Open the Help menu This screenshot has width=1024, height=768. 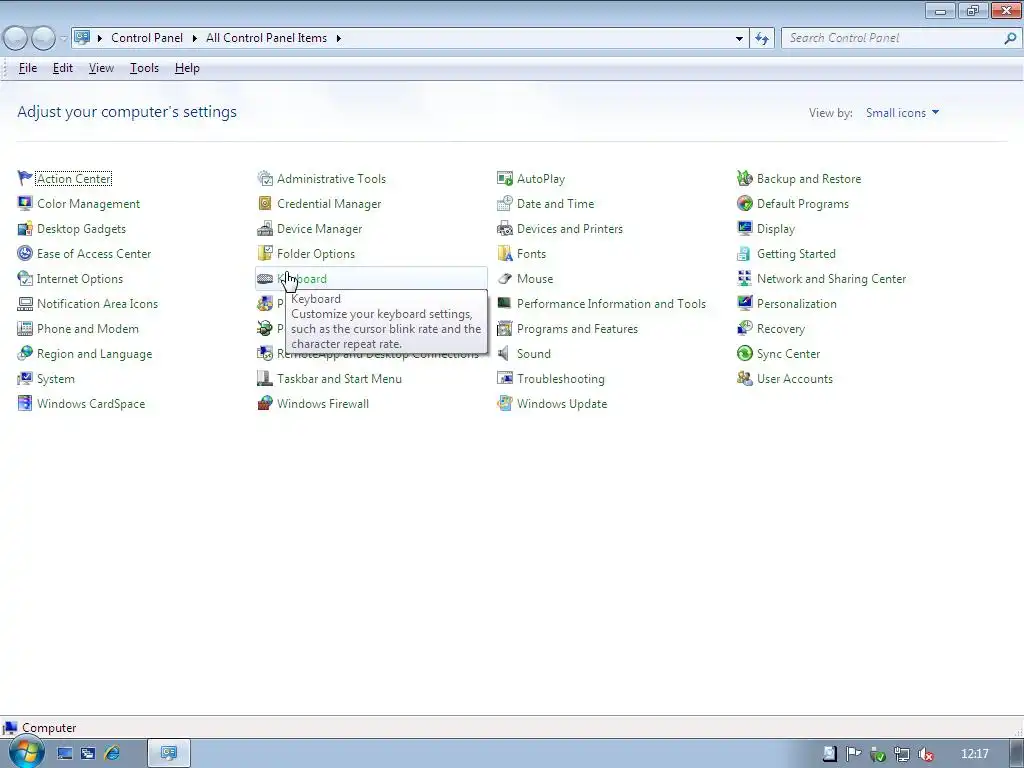point(187,68)
